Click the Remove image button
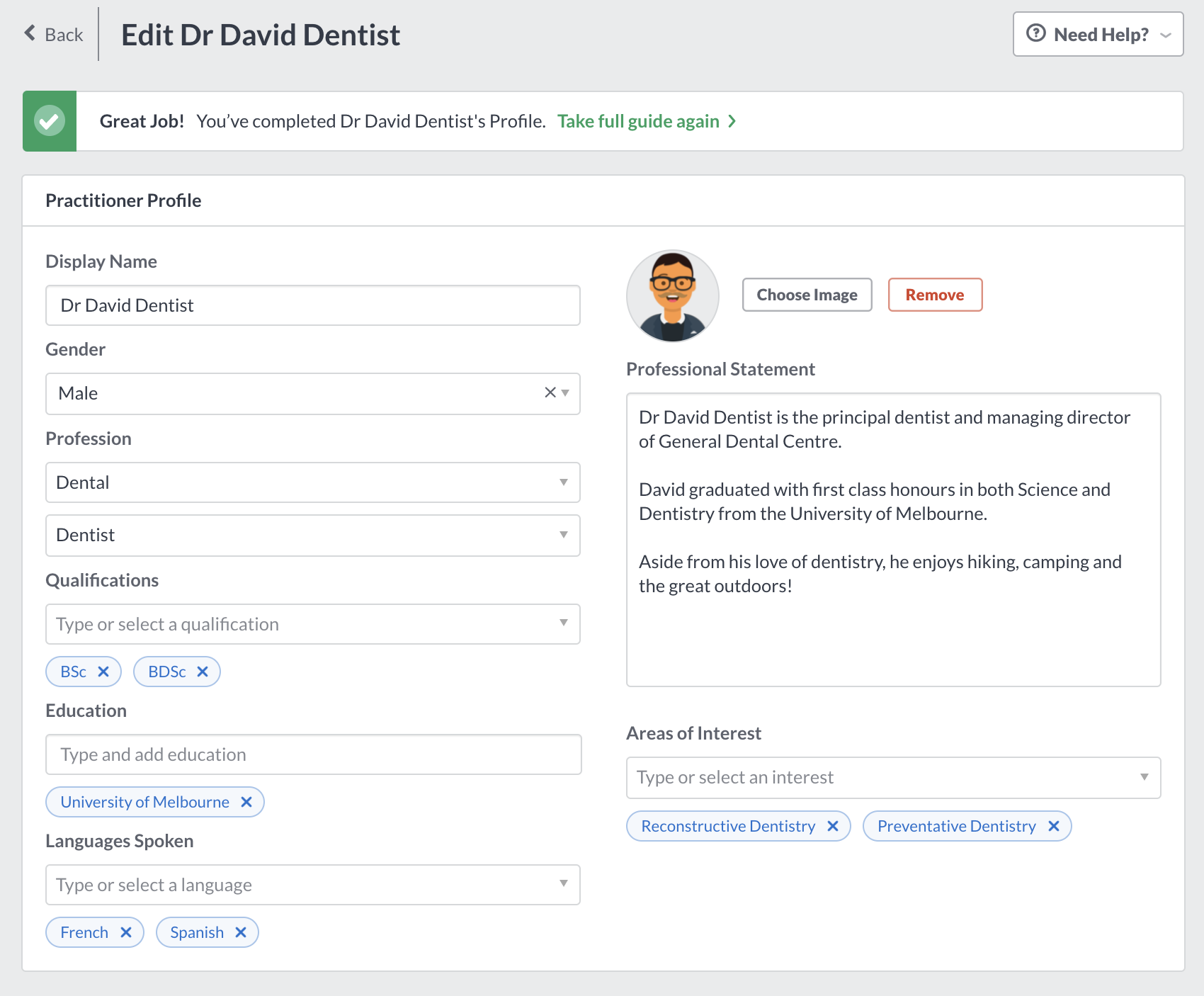 pos(935,295)
